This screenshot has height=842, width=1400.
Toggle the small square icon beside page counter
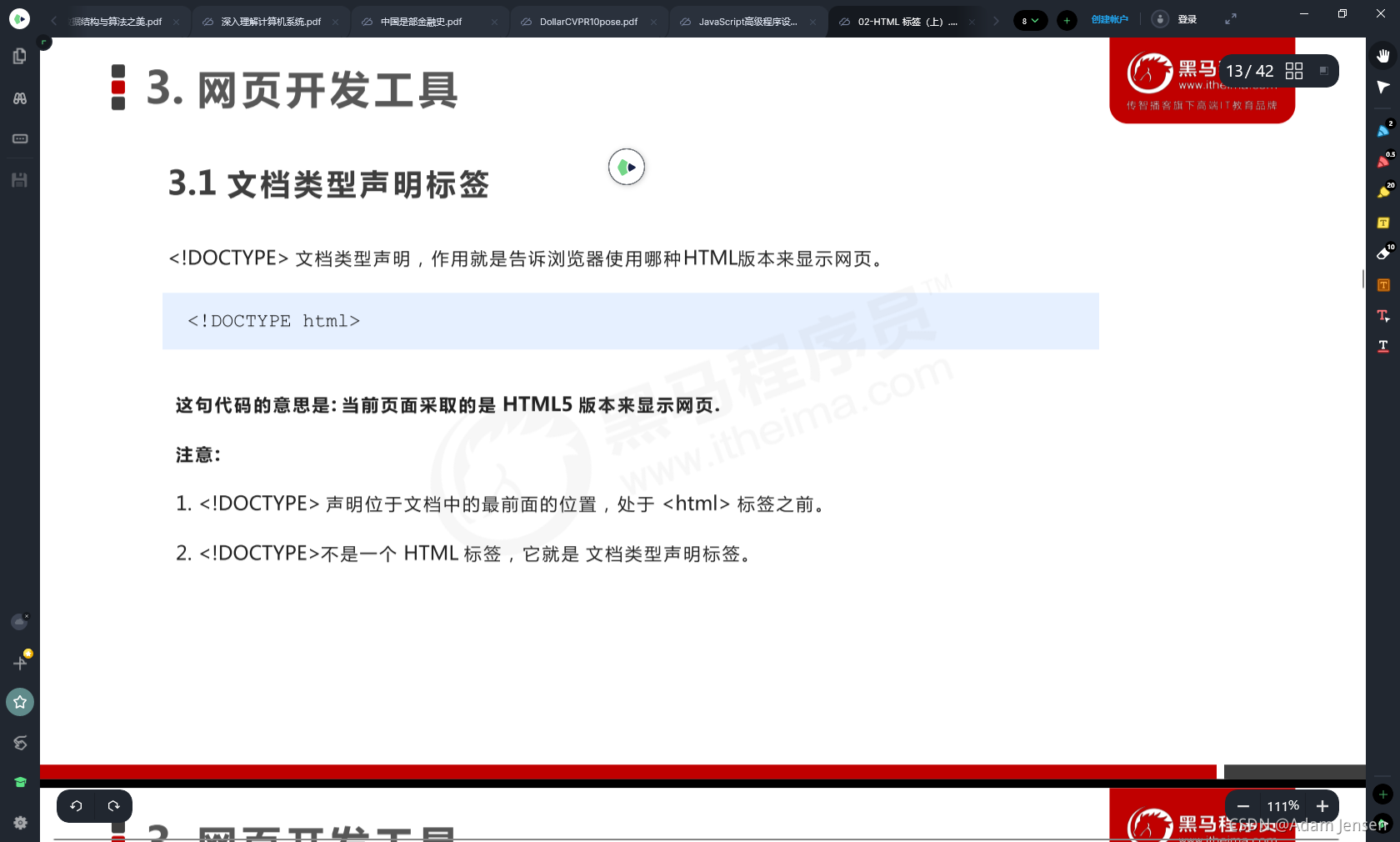[x=1323, y=71]
